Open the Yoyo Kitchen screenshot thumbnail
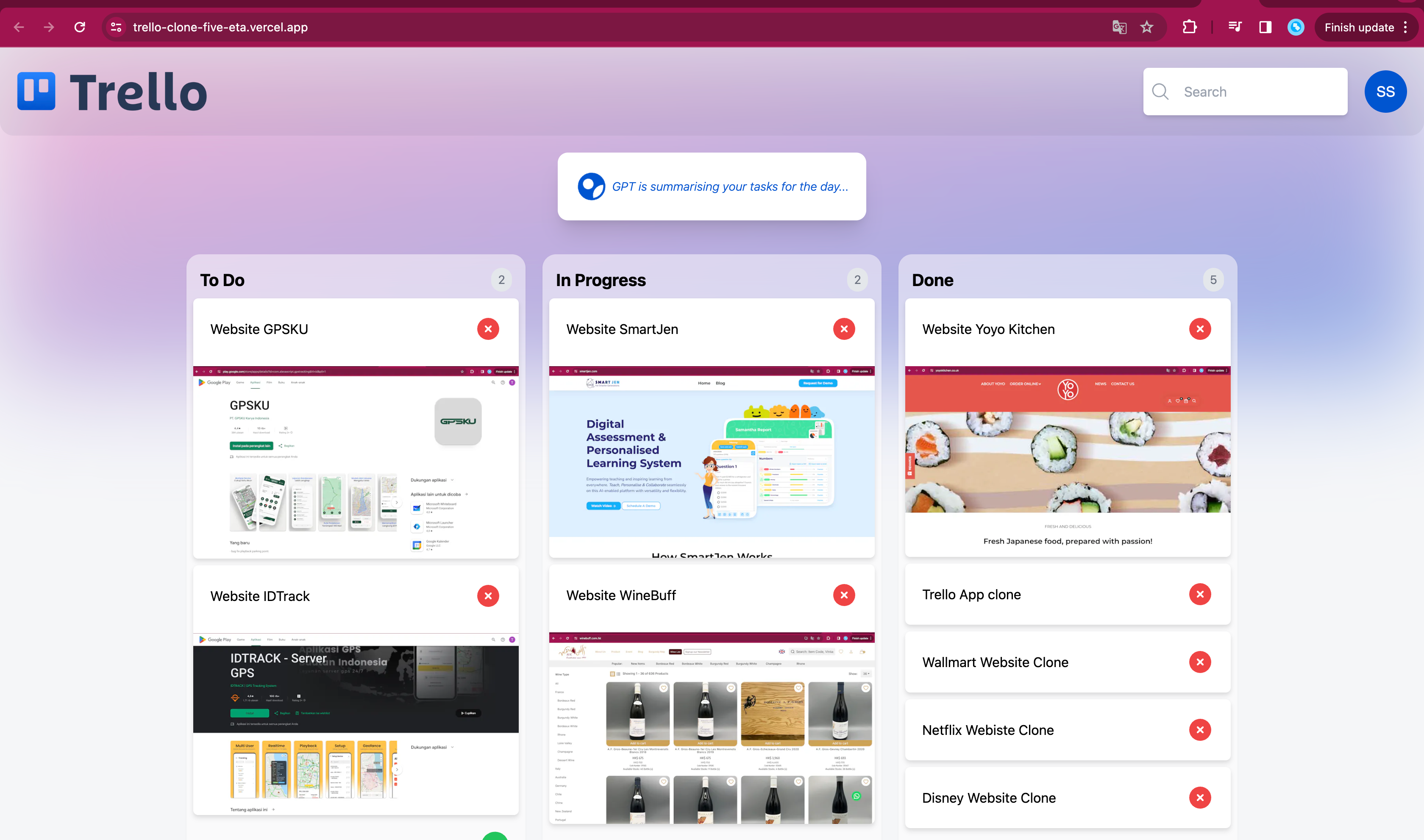 coord(1068,461)
